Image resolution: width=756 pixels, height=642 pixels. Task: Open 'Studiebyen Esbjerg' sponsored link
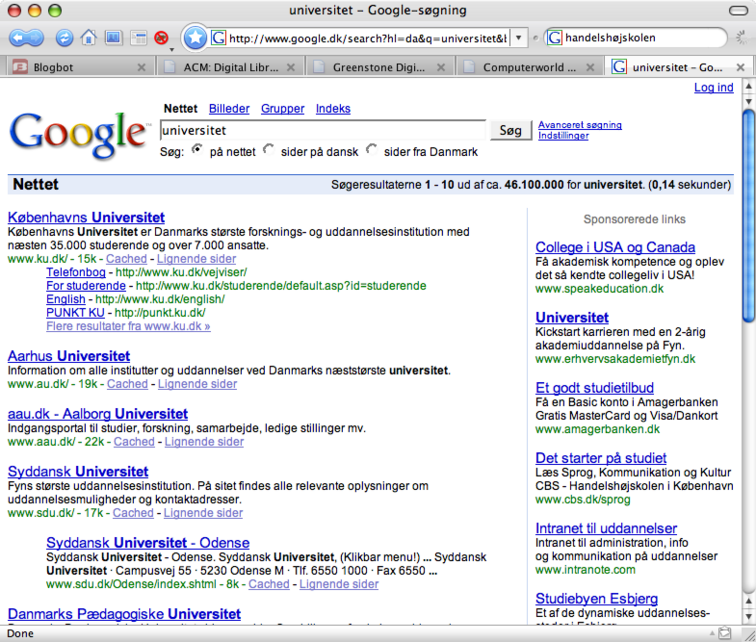point(596,599)
